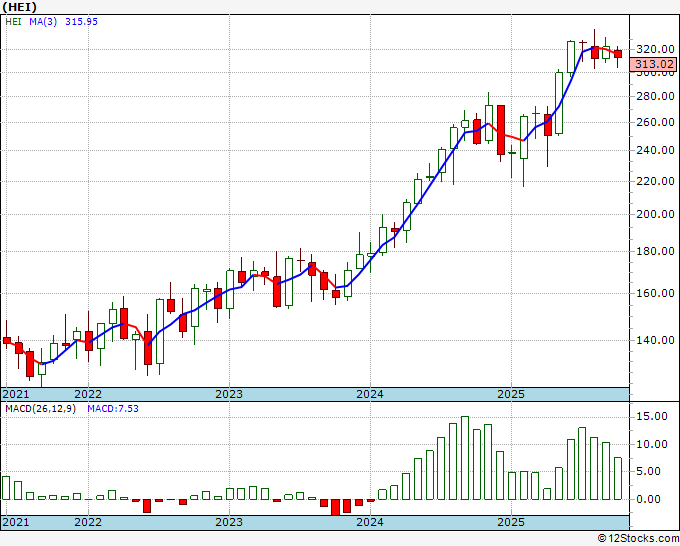Click the 180.00 price axis label
Viewport: 680px width, 546px height.
click(x=655, y=251)
